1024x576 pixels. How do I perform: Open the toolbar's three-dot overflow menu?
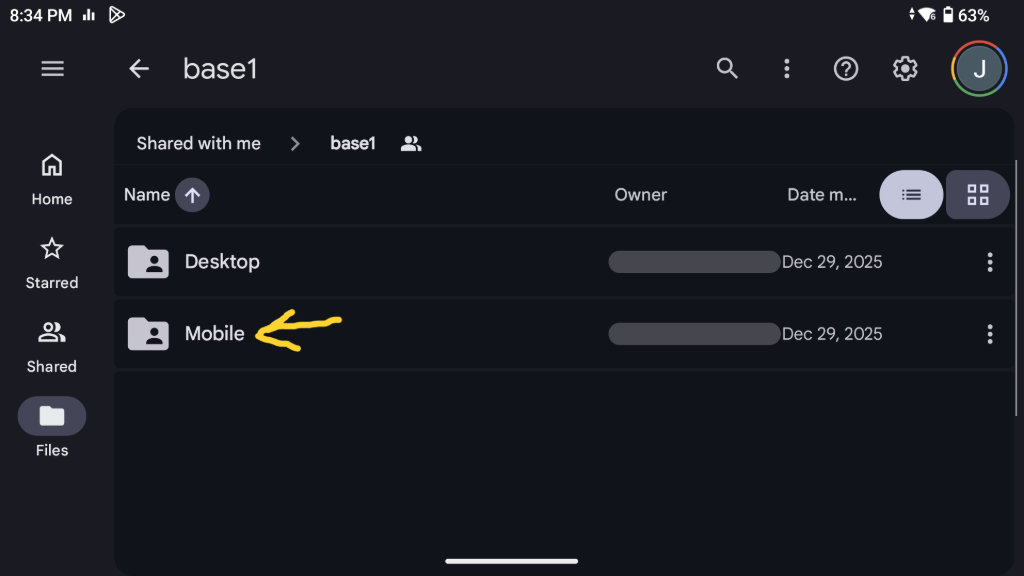(x=787, y=68)
